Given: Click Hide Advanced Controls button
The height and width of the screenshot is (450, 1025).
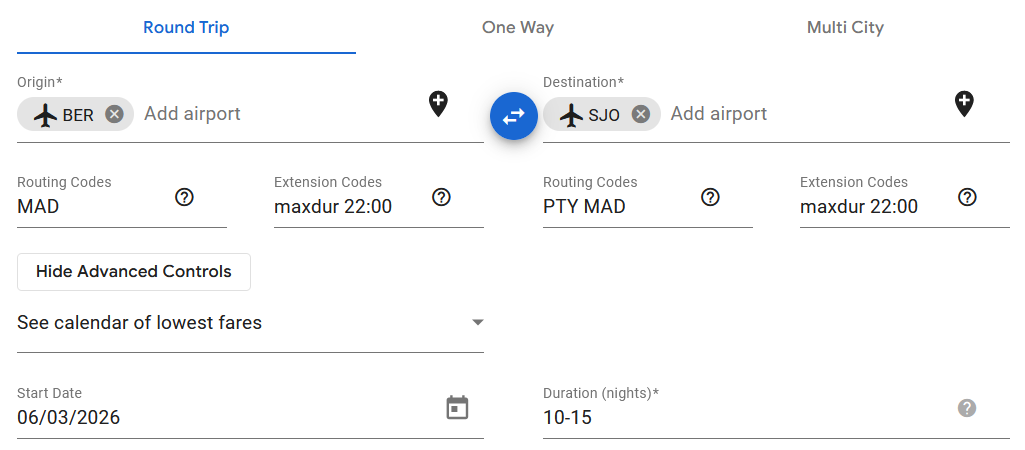Looking at the screenshot, I should click(134, 271).
